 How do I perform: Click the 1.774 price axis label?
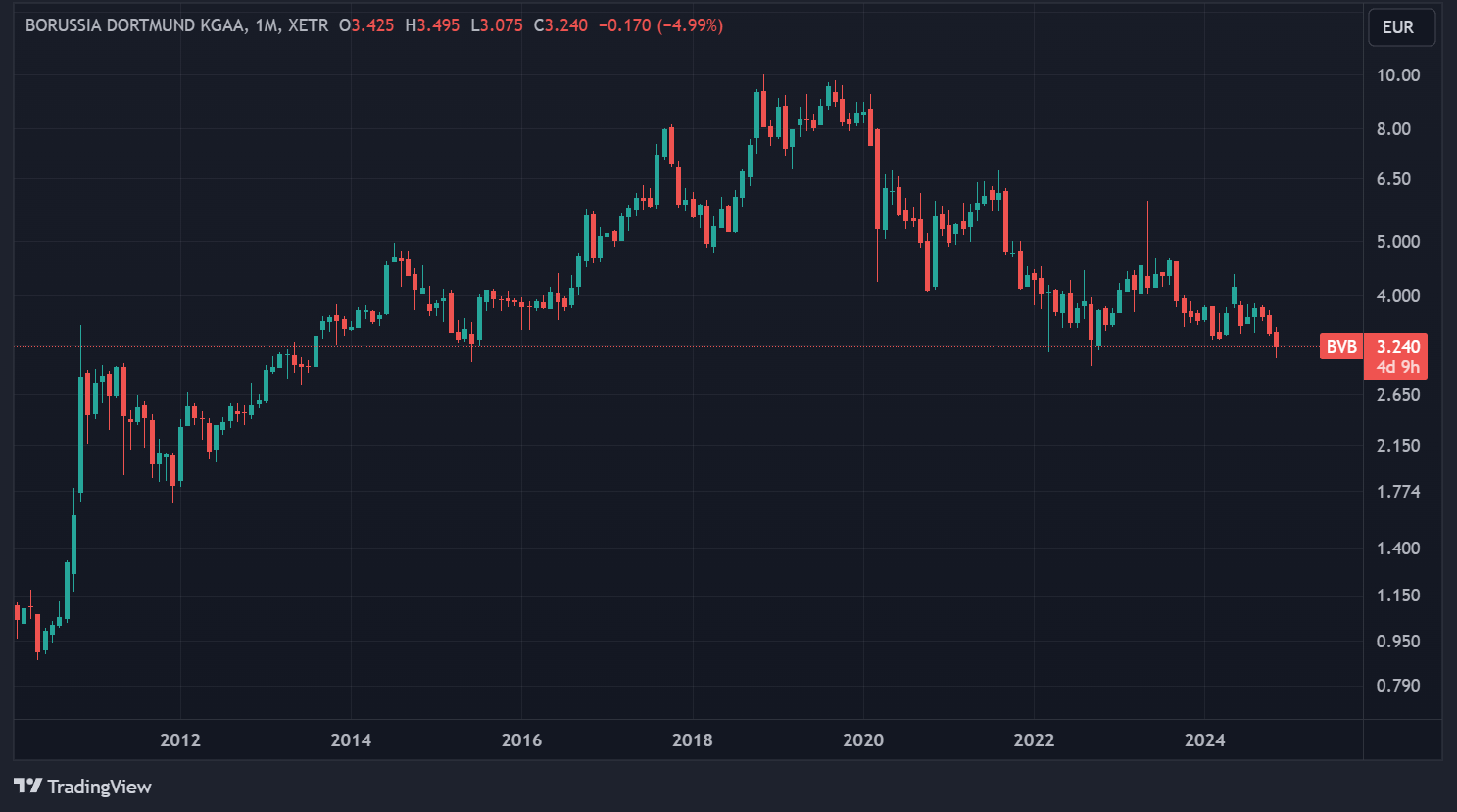(x=1398, y=492)
